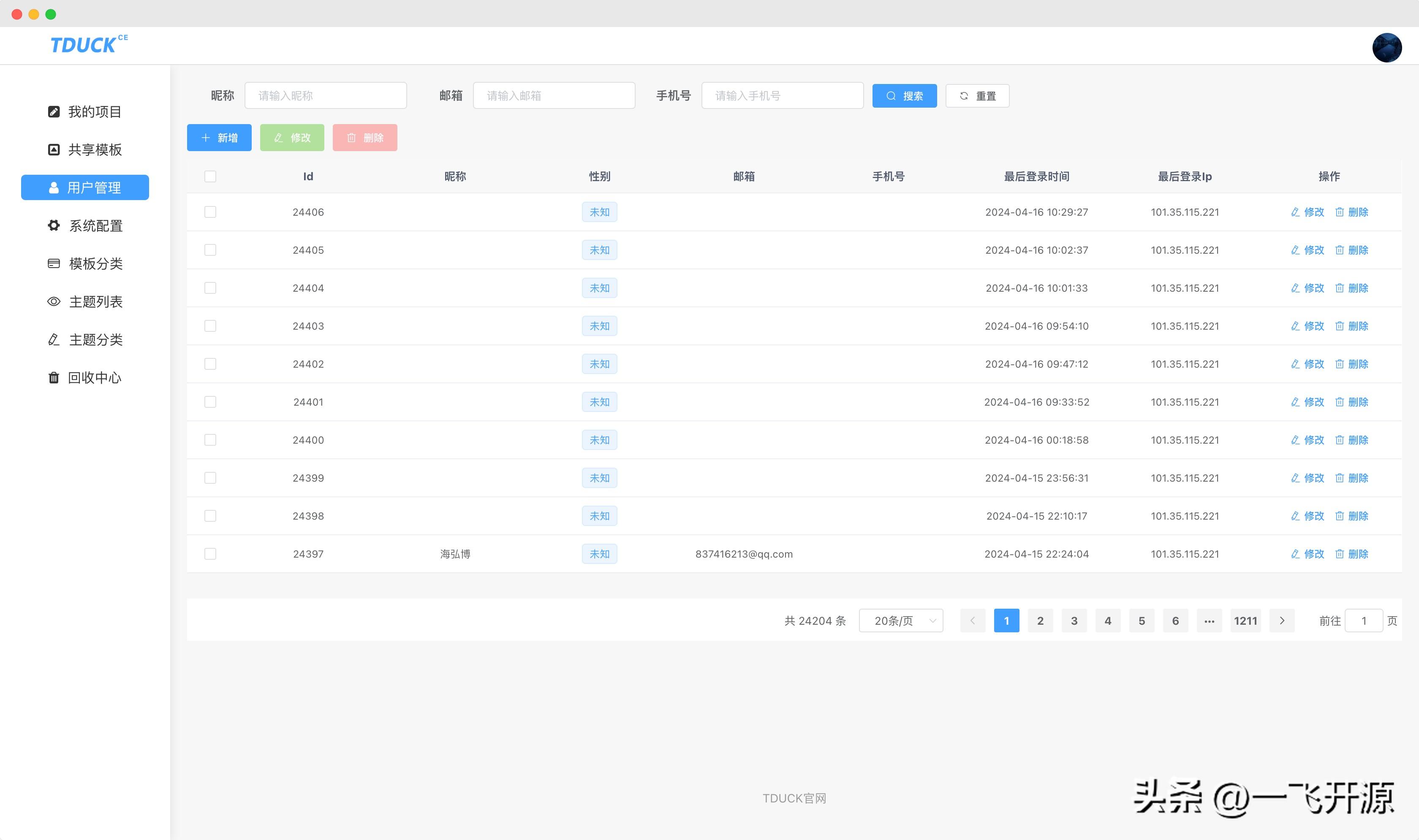
Task: Edit user 24401 via 修改 link
Action: (1308, 402)
